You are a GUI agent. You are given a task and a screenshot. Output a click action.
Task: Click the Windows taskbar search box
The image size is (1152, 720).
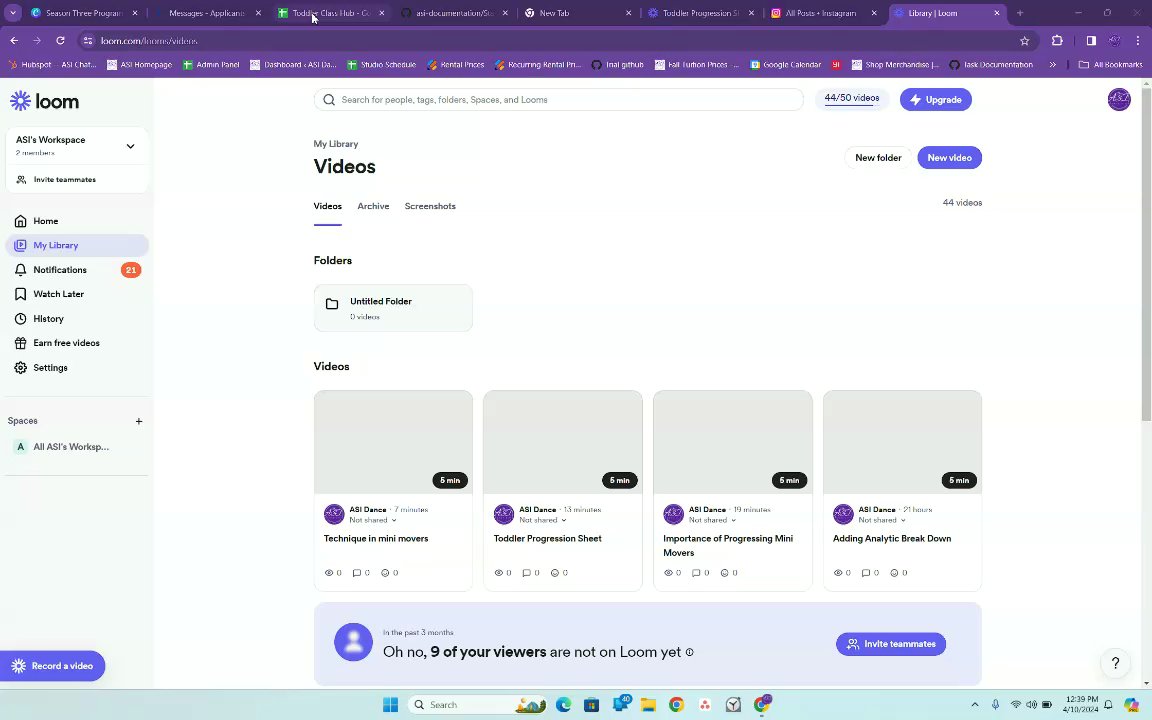tap(478, 705)
